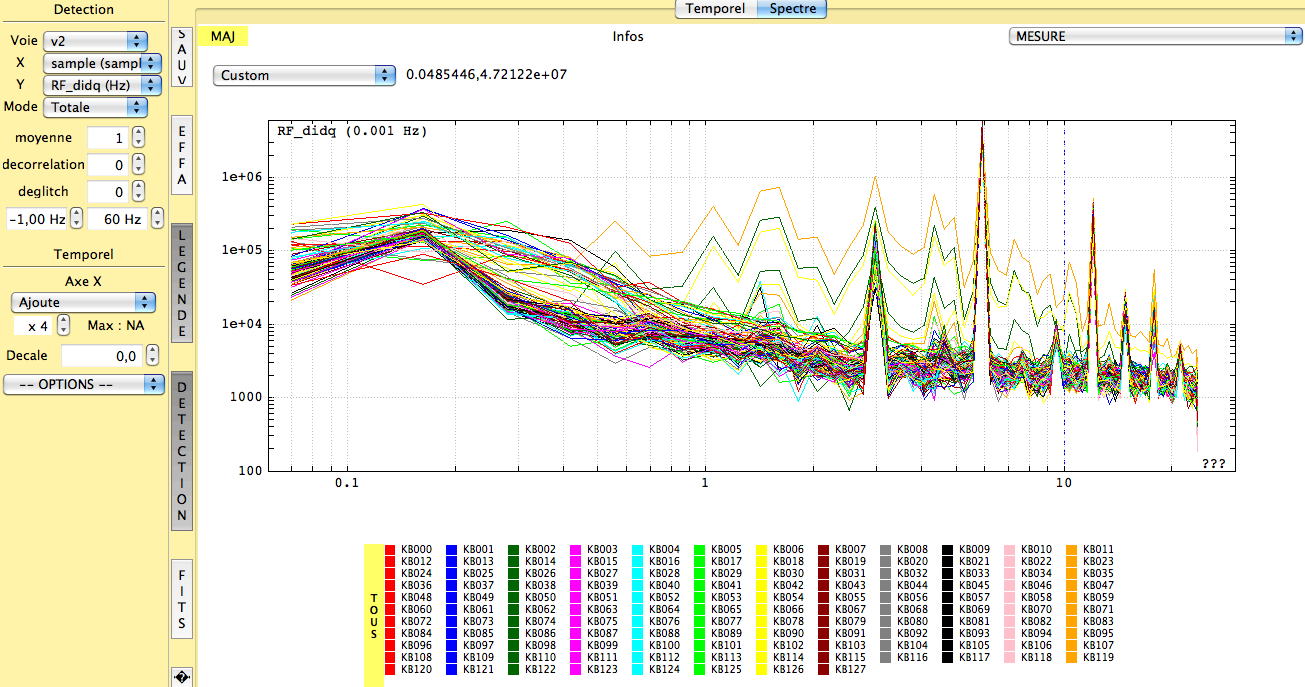Viewport: 1305px width, 687px height.
Task: Click the orange KB011 legend swatch
Action: [1073, 549]
